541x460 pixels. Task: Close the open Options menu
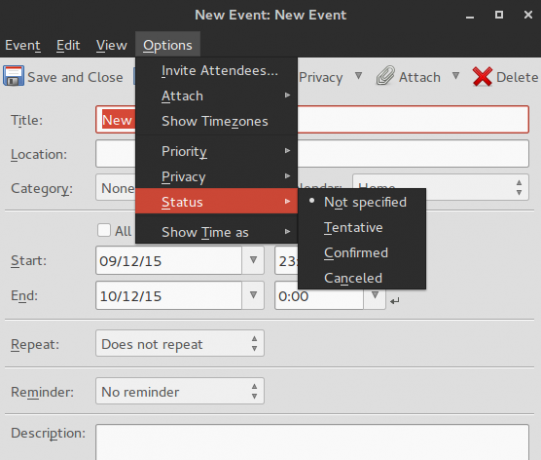point(168,45)
